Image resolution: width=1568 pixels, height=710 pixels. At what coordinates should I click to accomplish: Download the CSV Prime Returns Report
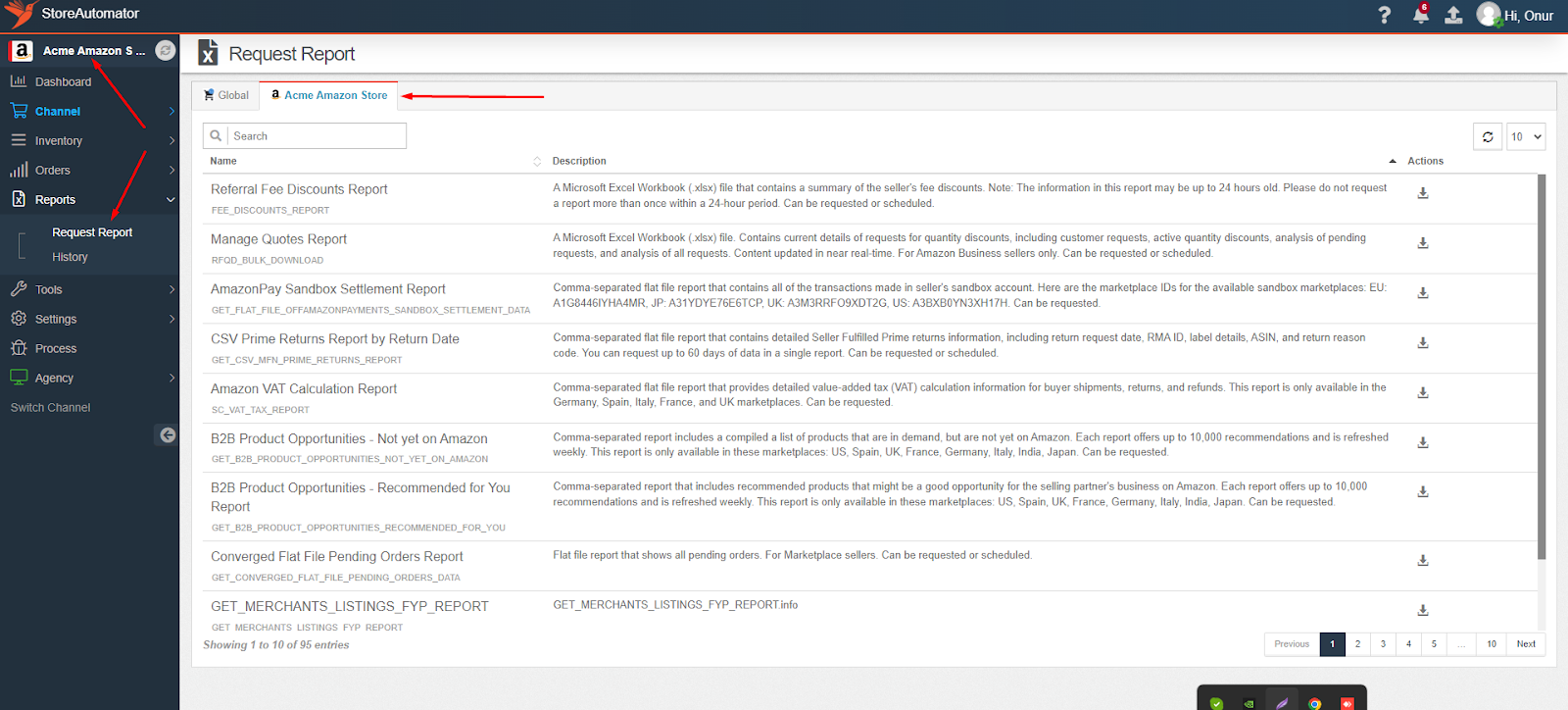tap(1423, 343)
